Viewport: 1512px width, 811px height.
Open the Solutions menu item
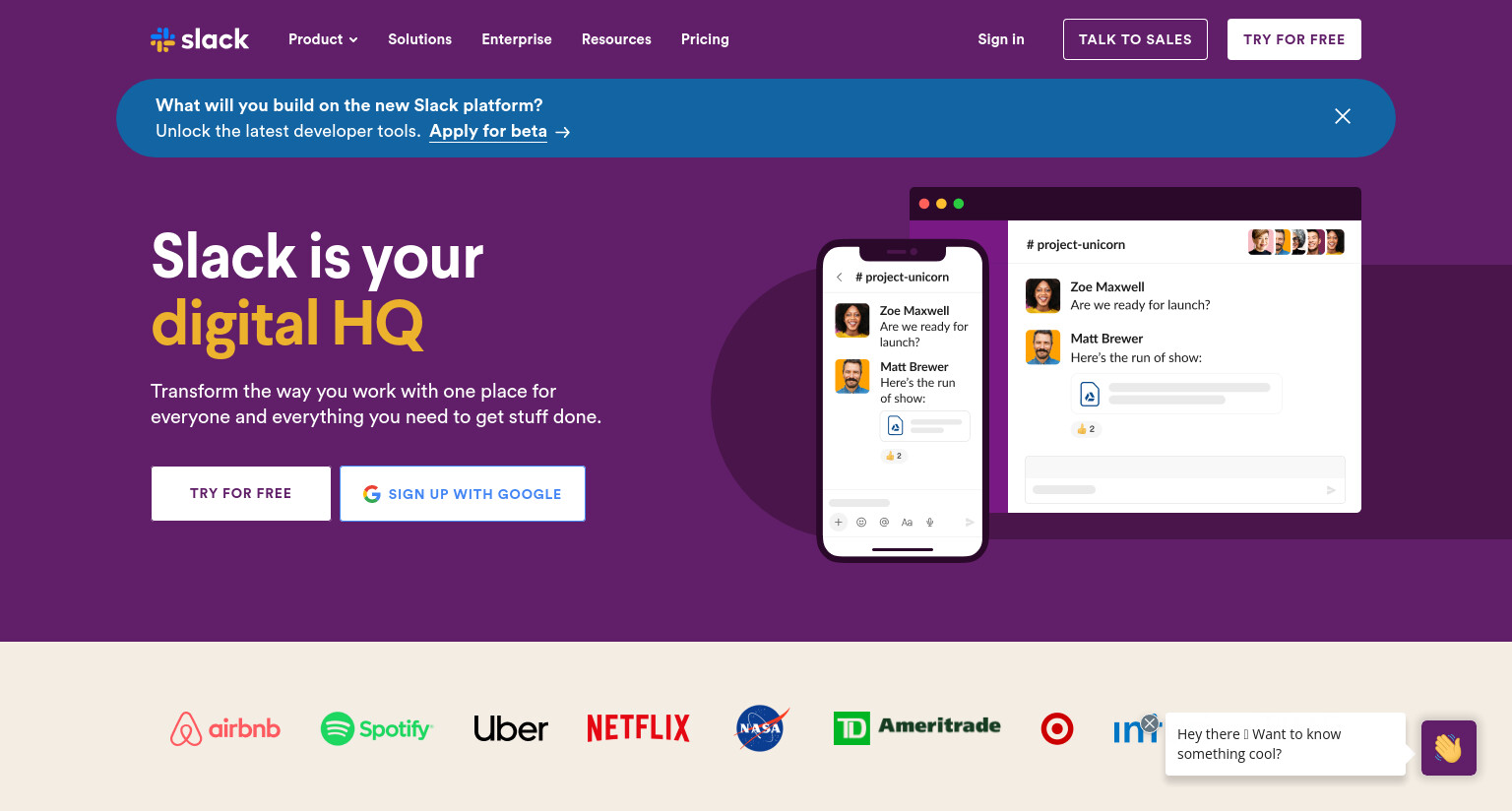[x=419, y=39]
